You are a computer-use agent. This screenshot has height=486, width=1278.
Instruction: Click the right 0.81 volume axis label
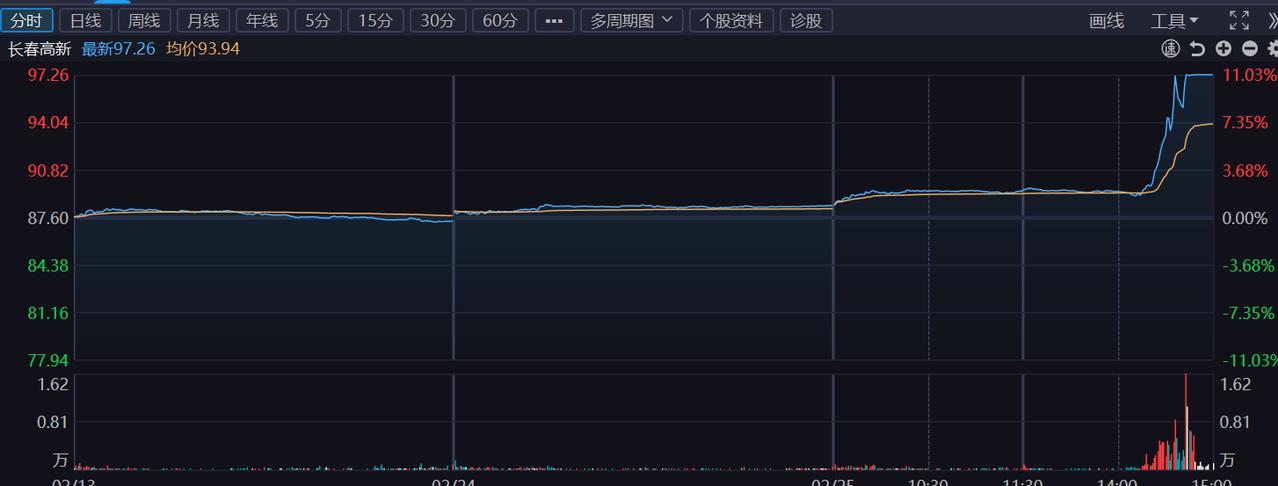point(1236,422)
